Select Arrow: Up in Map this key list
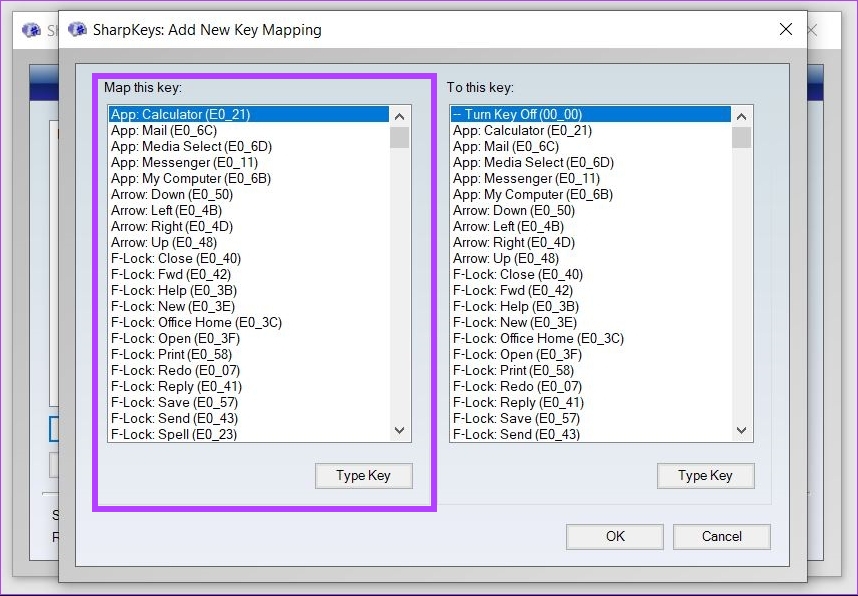This screenshot has height=596, width=858. 249,242
